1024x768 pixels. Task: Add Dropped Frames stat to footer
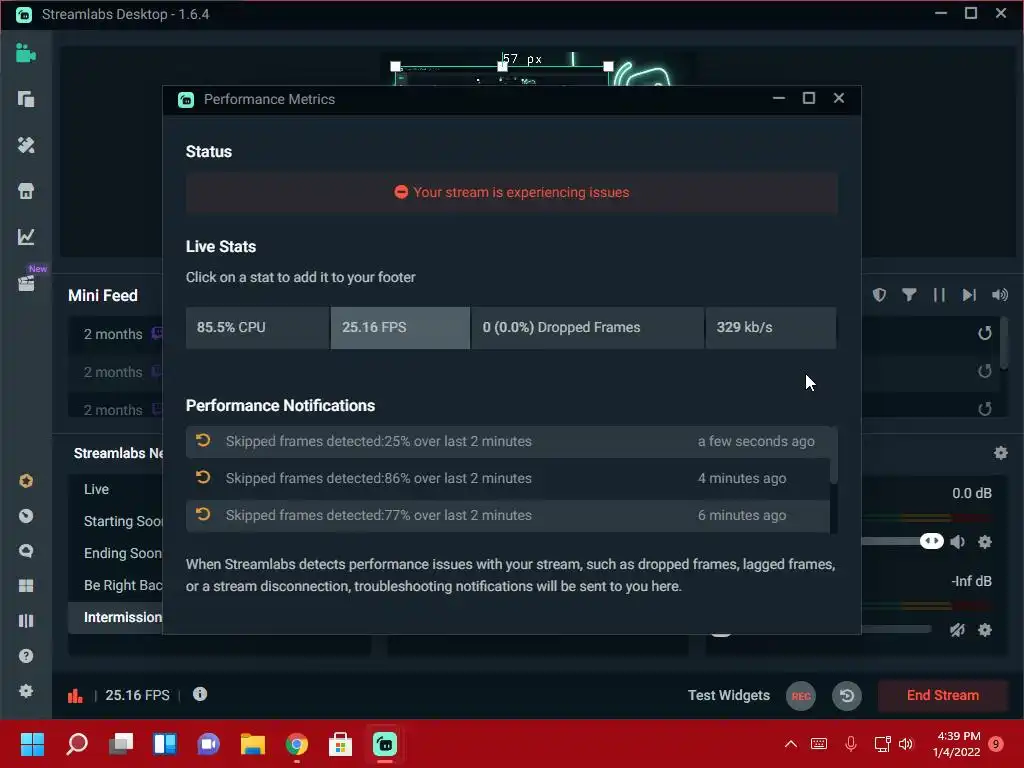(x=587, y=328)
